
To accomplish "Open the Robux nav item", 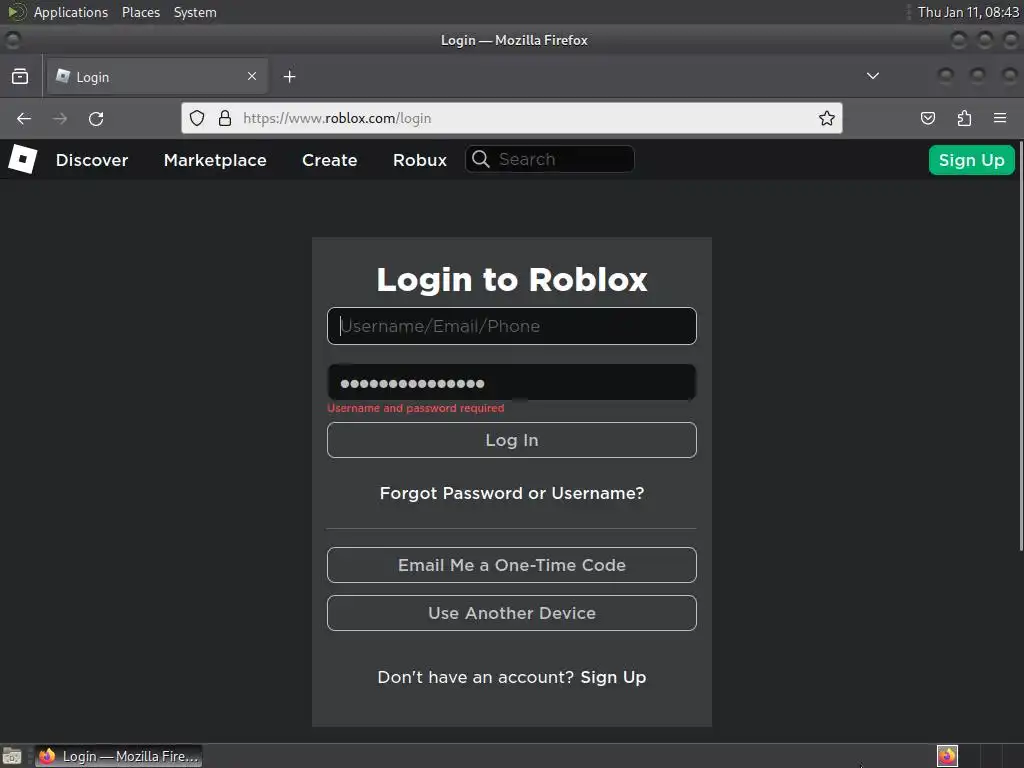I will pyautogui.click(x=420, y=160).
